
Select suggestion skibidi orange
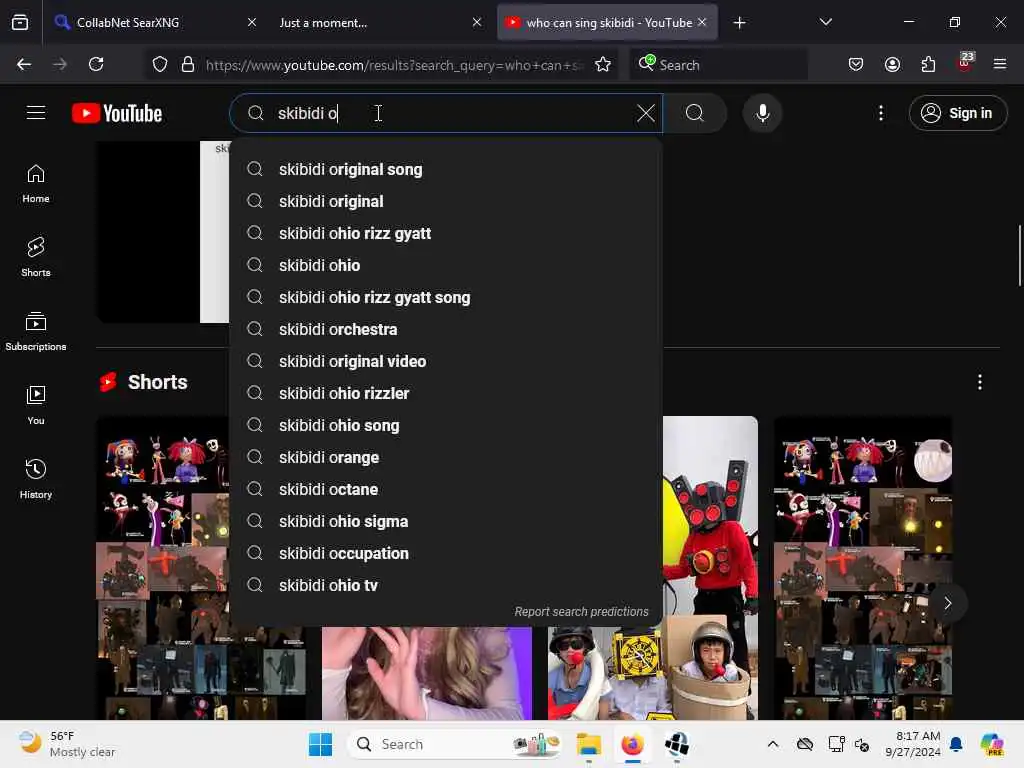[x=446, y=457]
